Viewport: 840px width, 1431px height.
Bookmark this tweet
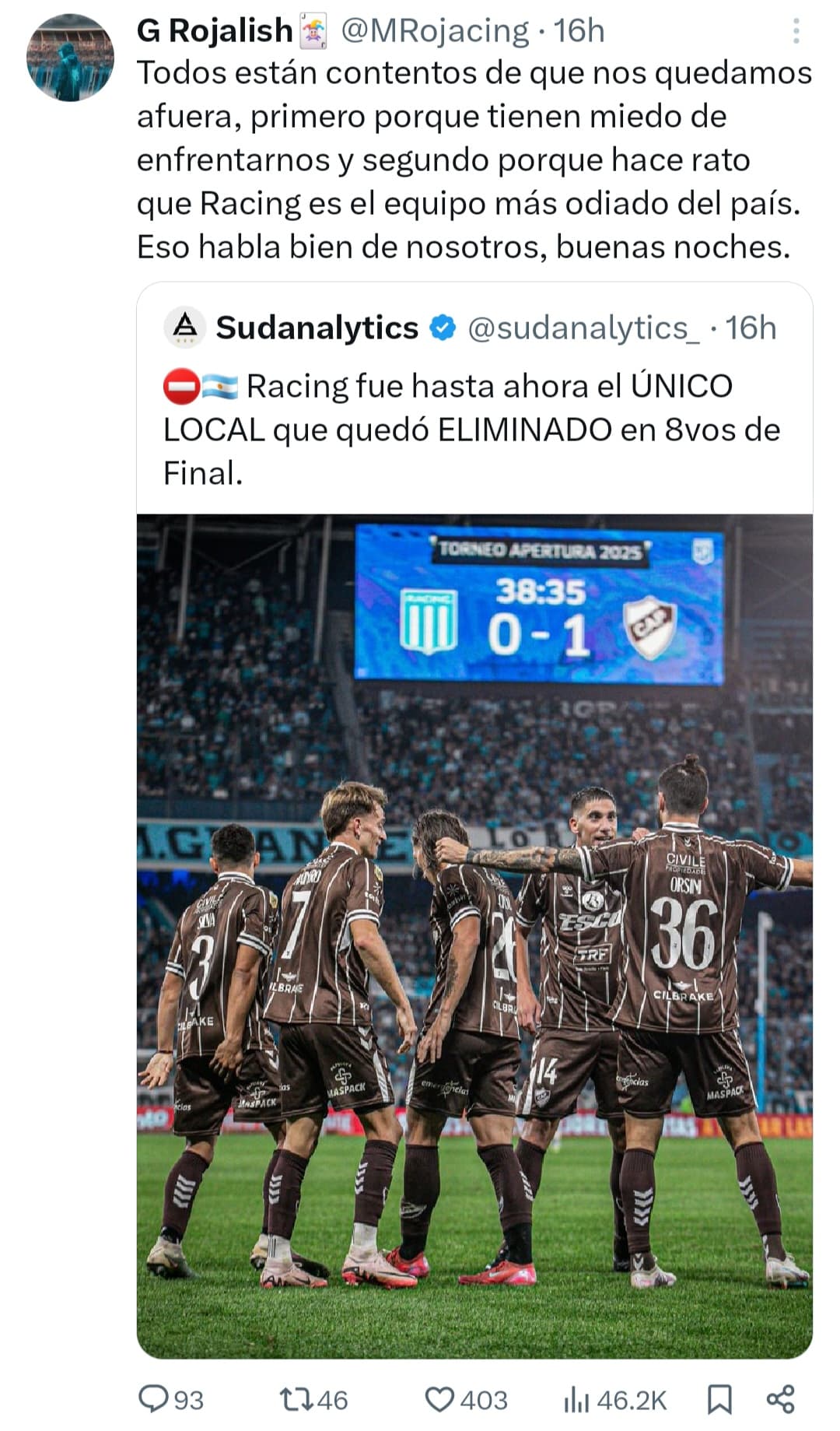click(719, 1399)
